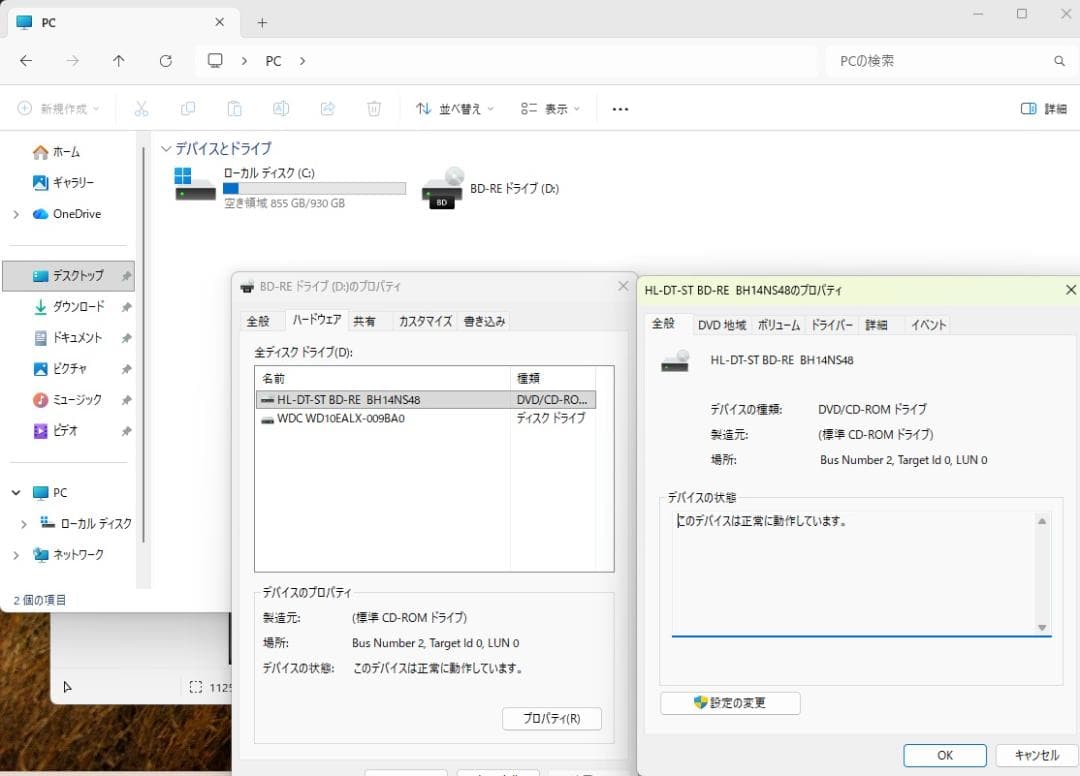The image size is (1080, 776).
Task: Open the 表示 view dropdown
Action: point(550,108)
